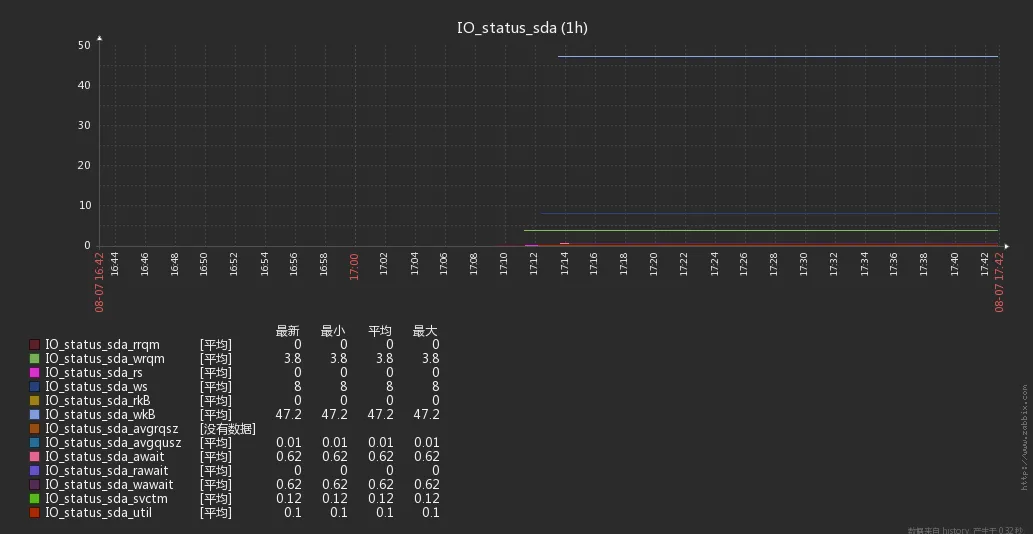Click the magenta IO_status_sda_rs legend swatch

coord(34,373)
